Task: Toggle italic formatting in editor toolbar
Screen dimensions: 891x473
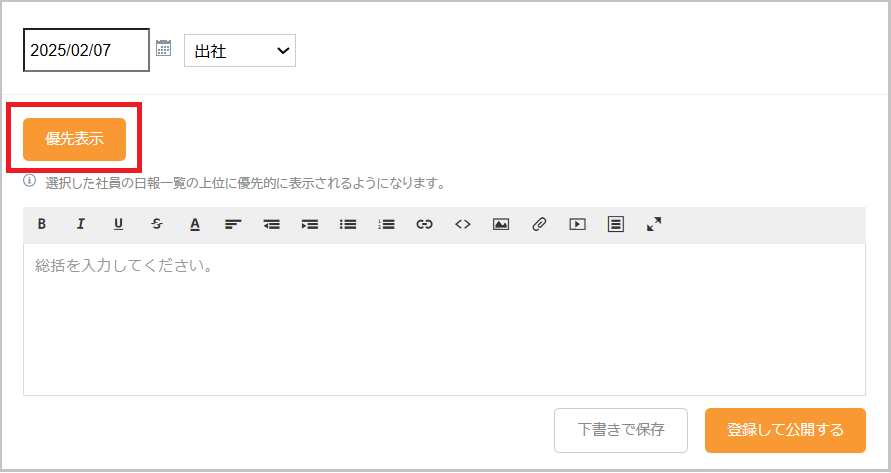Action: [80, 224]
